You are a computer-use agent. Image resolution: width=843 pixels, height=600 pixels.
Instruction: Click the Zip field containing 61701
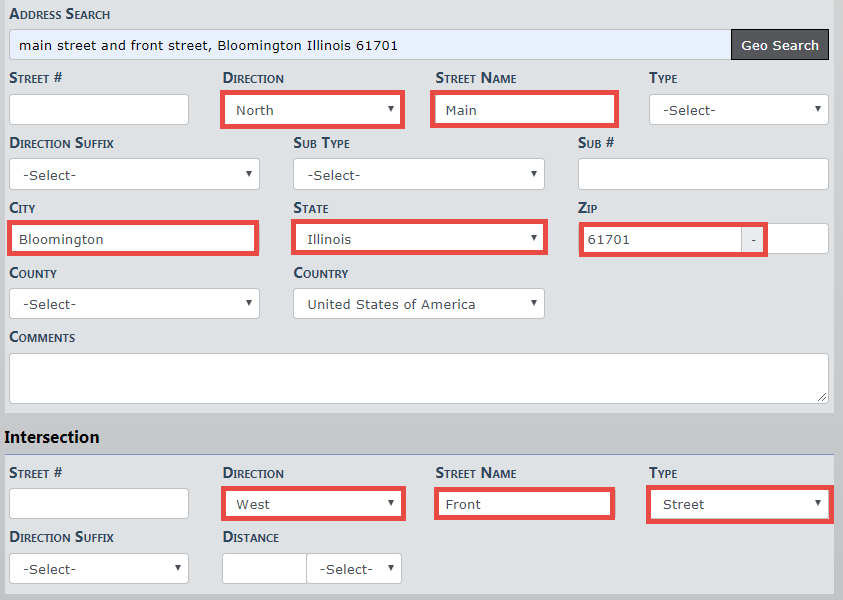tap(660, 240)
